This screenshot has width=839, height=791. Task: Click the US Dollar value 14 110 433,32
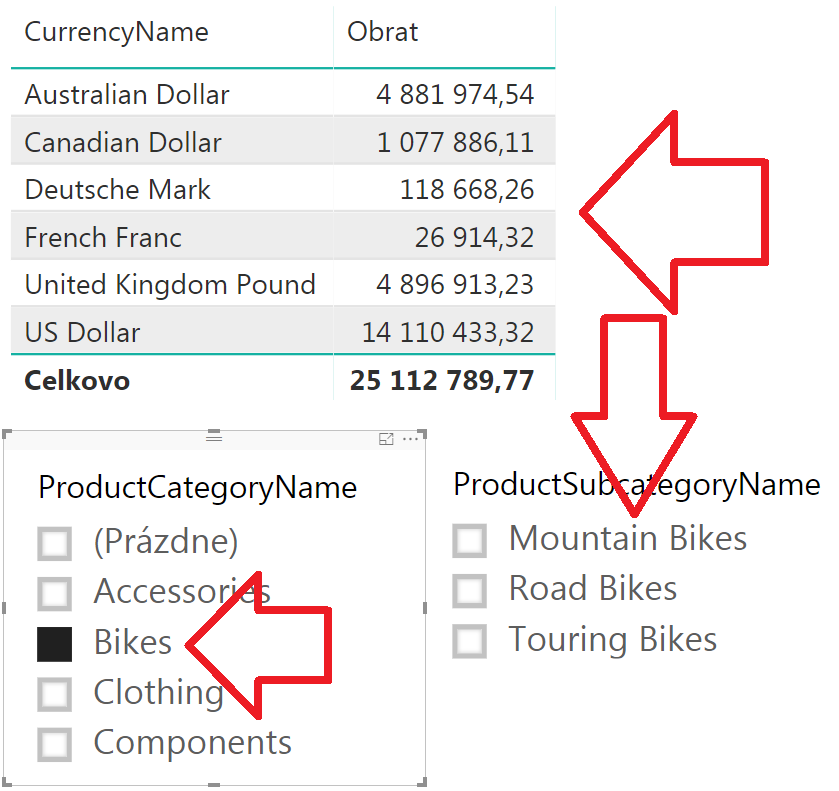click(448, 332)
